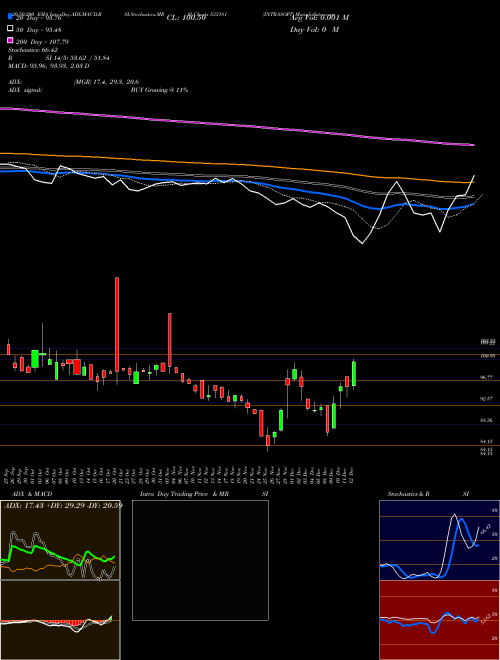Click the 'ADX & MACD' panel heading

click(32, 494)
